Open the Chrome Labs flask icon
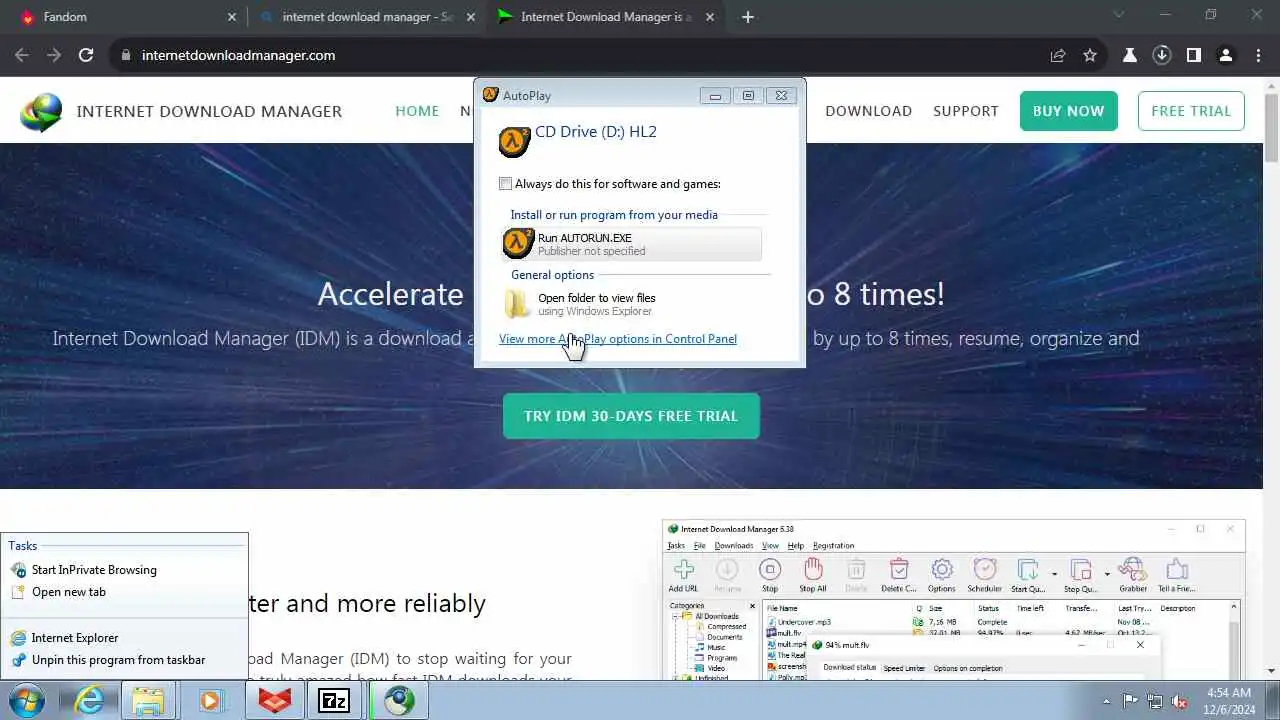 click(x=1130, y=55)
